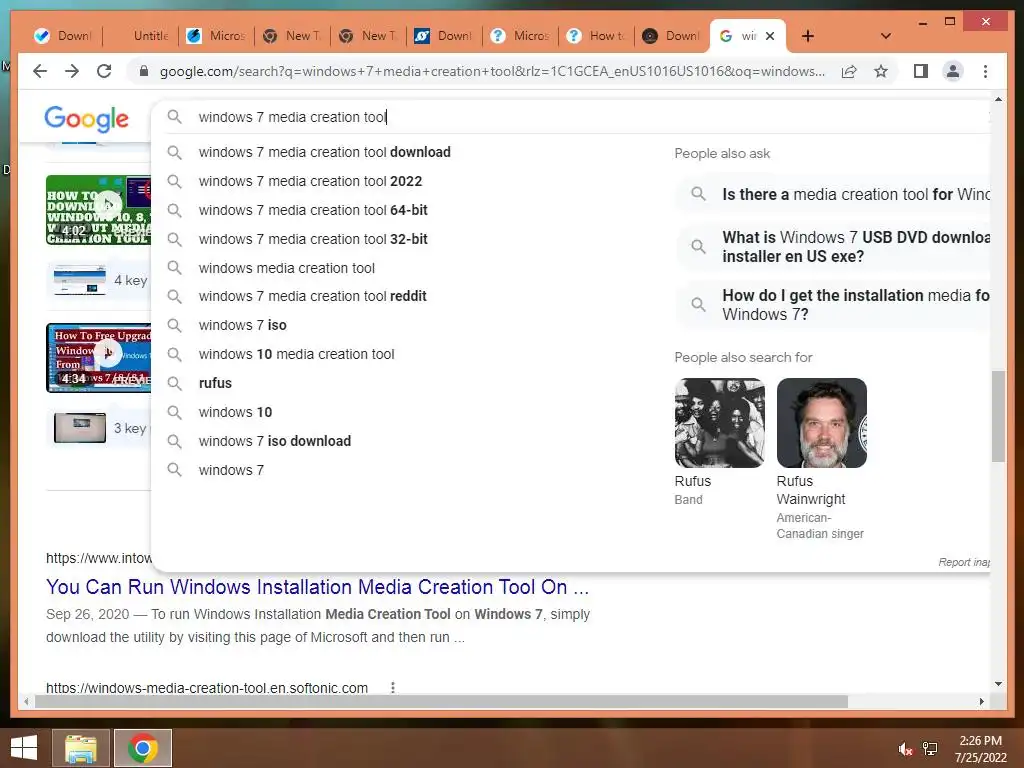Click question 'How do I get the installation media'
1024x768 pixels.
click(833, 304)
